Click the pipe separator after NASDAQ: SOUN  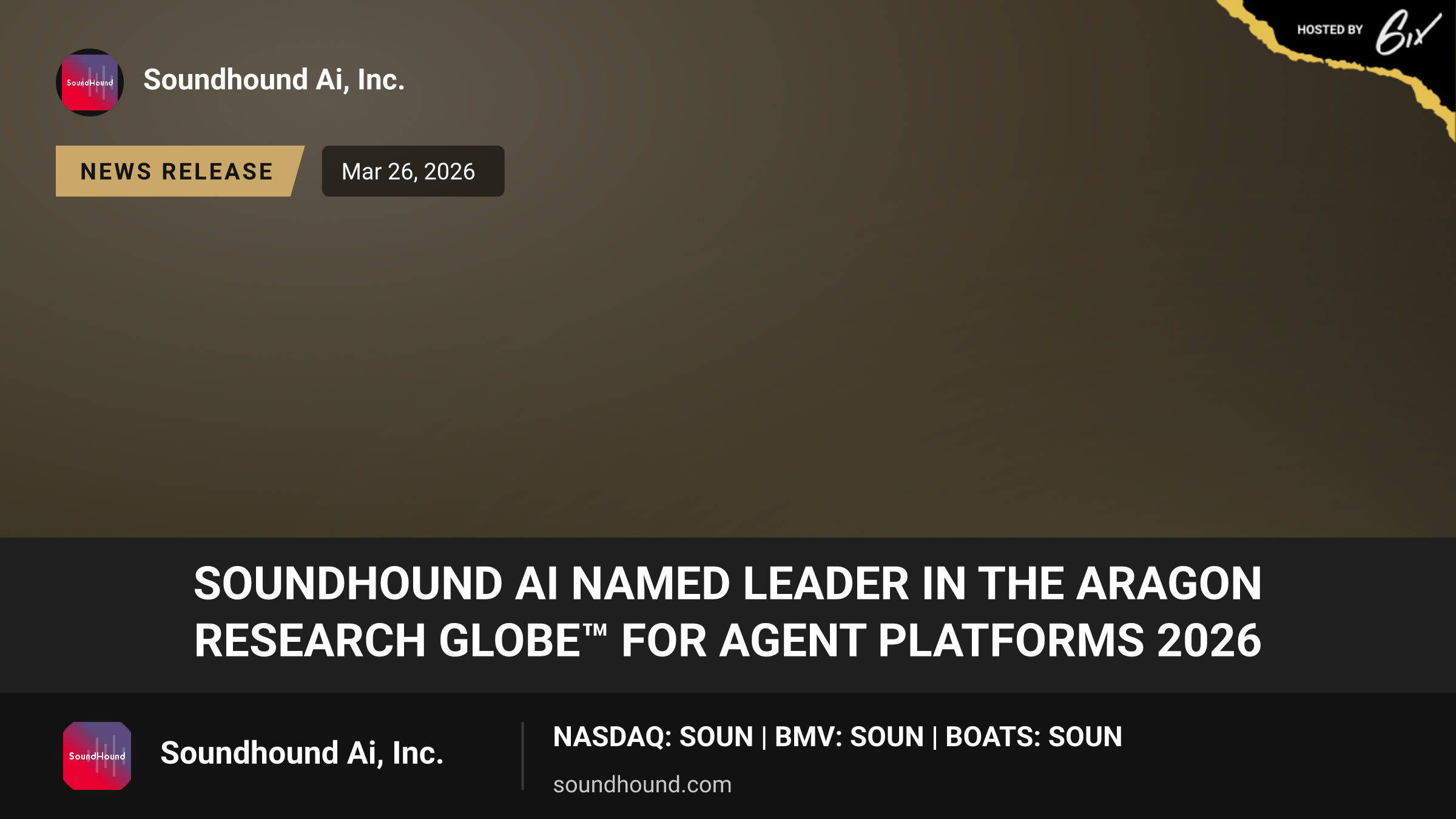pyautogui.click(x=764, y=737)
